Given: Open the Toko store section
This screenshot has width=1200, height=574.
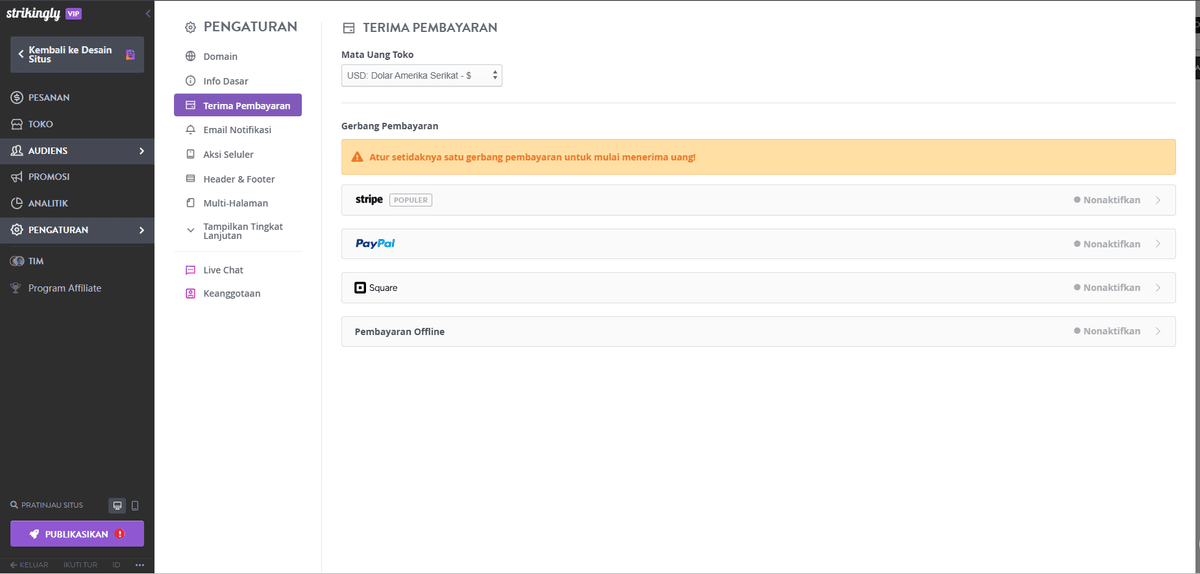Looking at the screenshot, I should coord(40,124).
